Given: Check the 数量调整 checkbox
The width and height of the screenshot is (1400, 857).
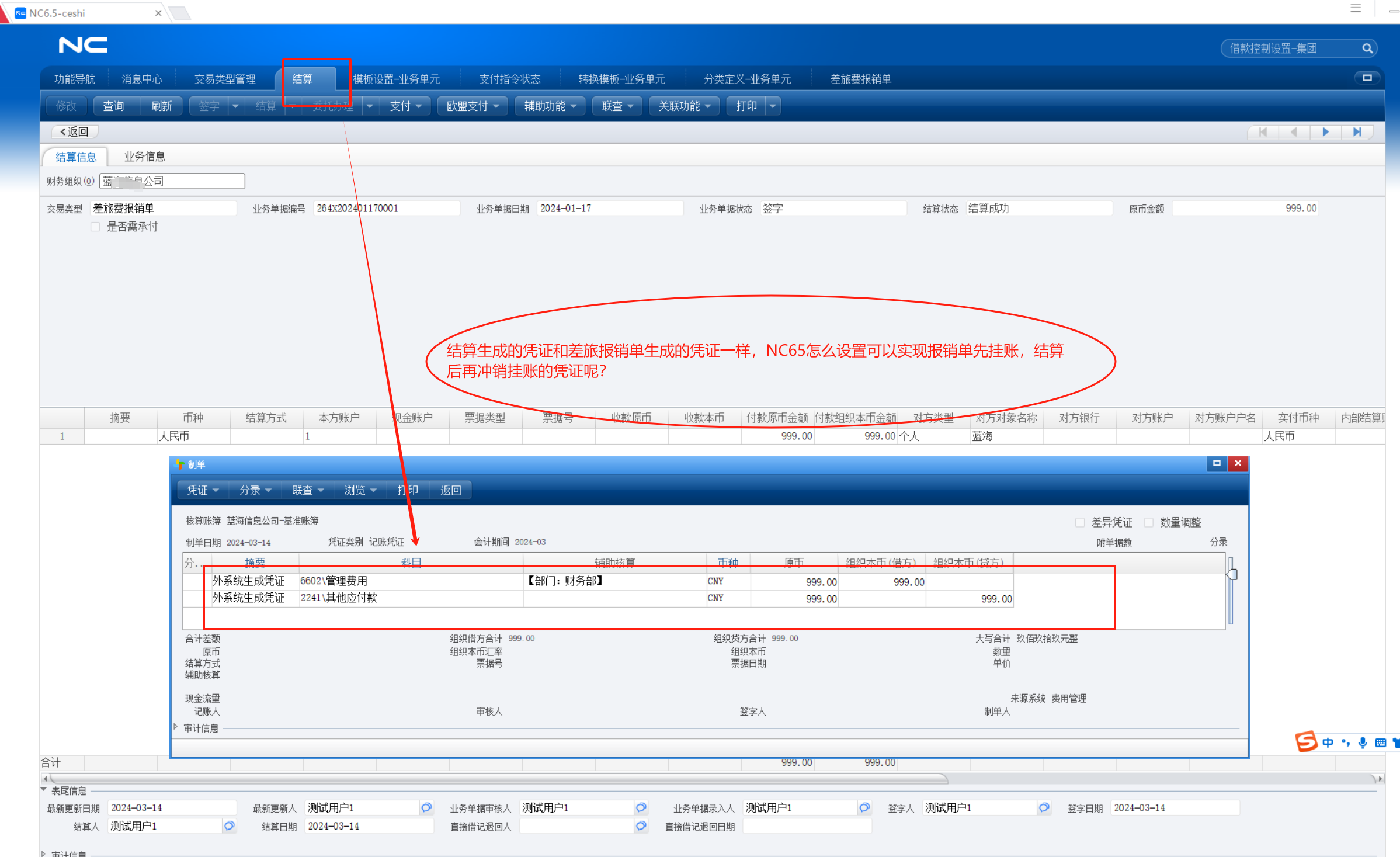Looking at the screenshot, I should (1148, 522).
